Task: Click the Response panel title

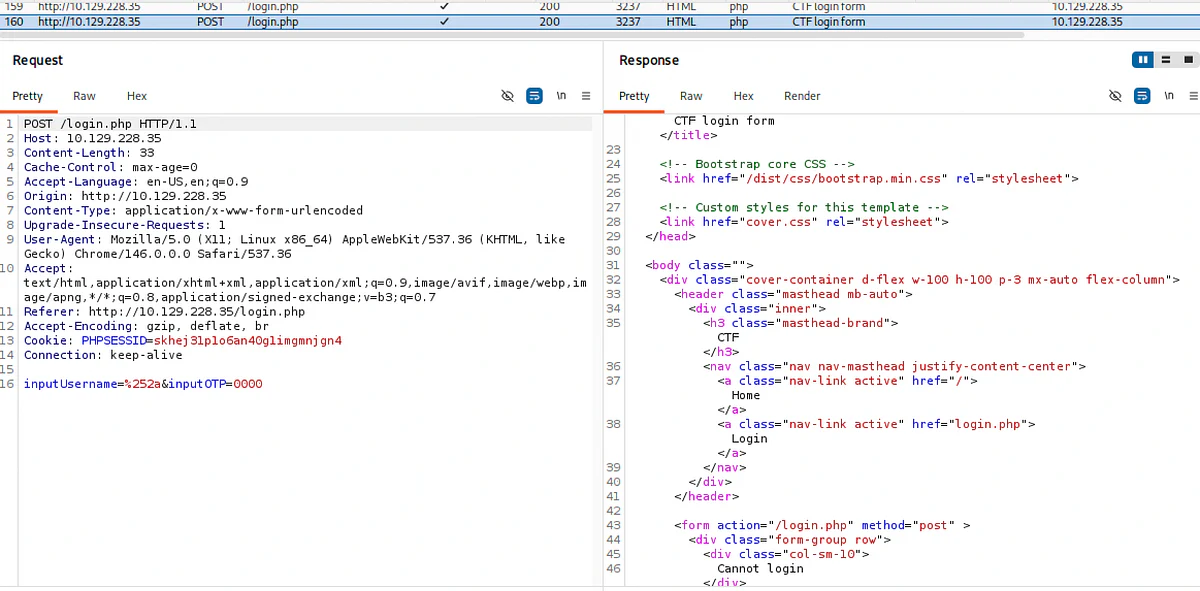Action: point(649,60)
